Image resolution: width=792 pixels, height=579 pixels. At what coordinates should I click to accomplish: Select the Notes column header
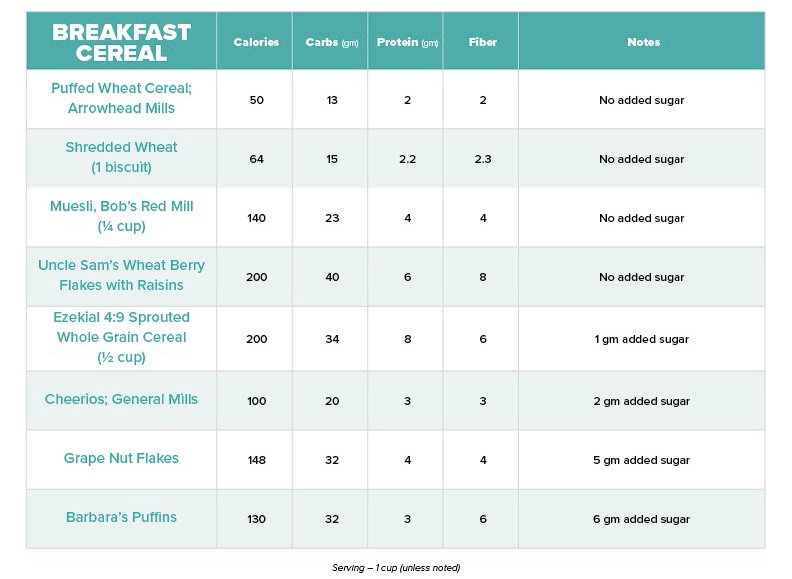tap(644, 42)
